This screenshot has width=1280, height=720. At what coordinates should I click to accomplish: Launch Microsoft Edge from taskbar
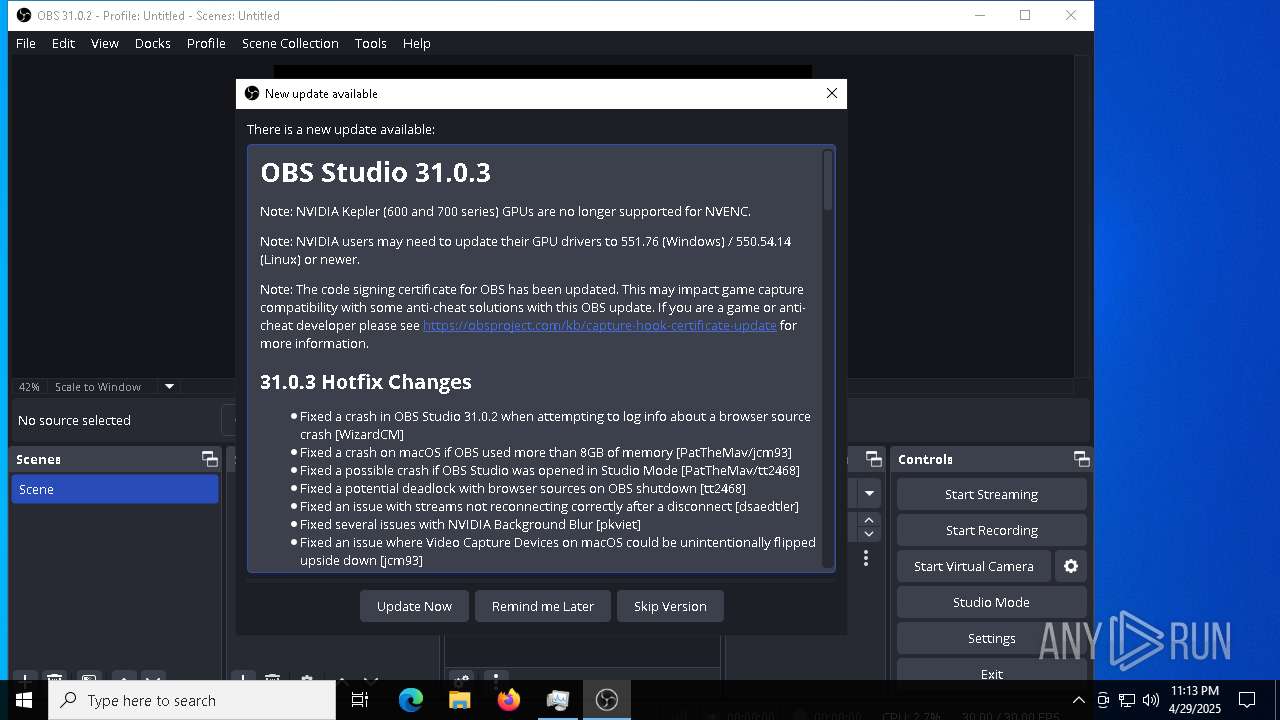click(x=410, y=700)
